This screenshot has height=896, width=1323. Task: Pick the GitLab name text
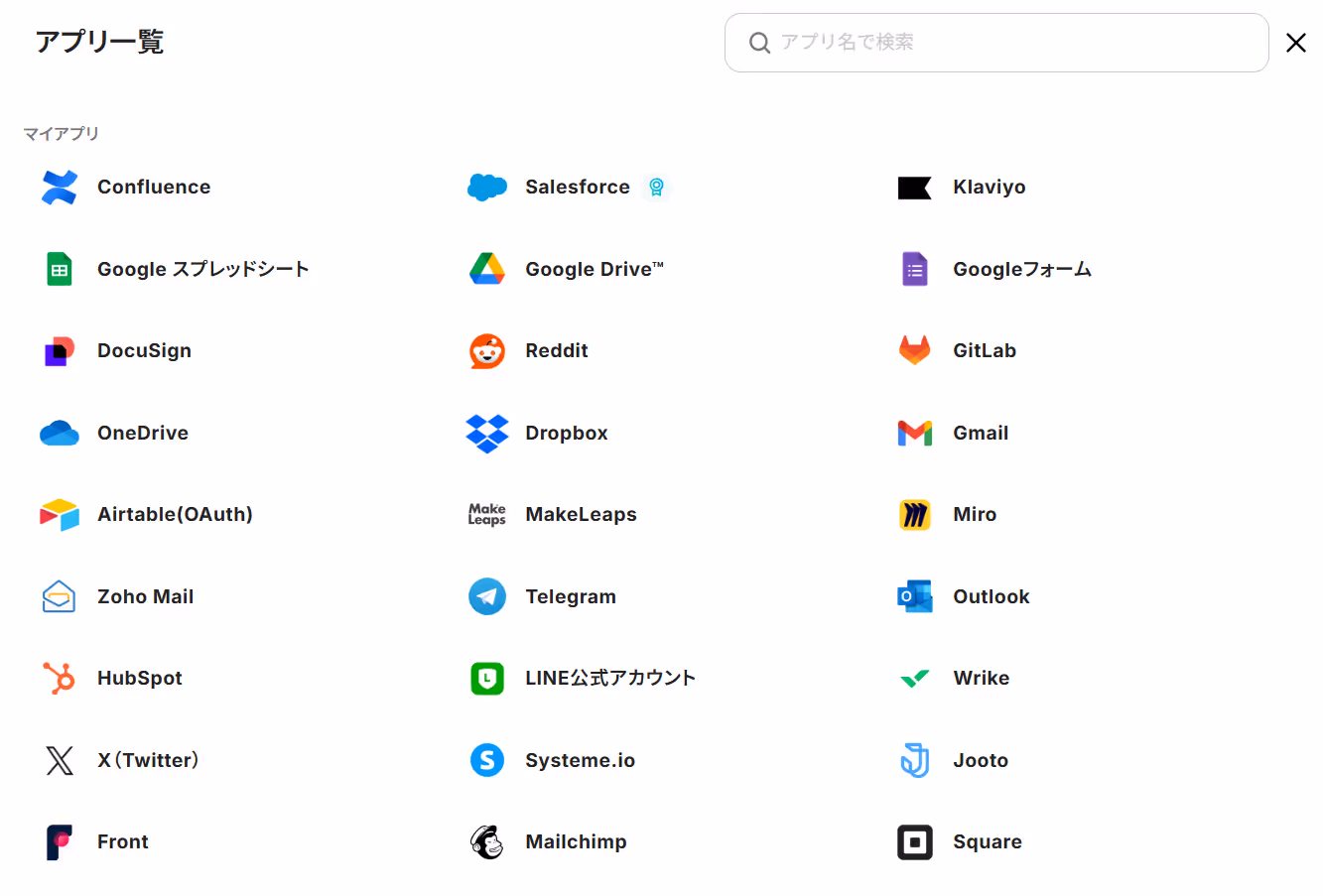click(x=985, y=351)
